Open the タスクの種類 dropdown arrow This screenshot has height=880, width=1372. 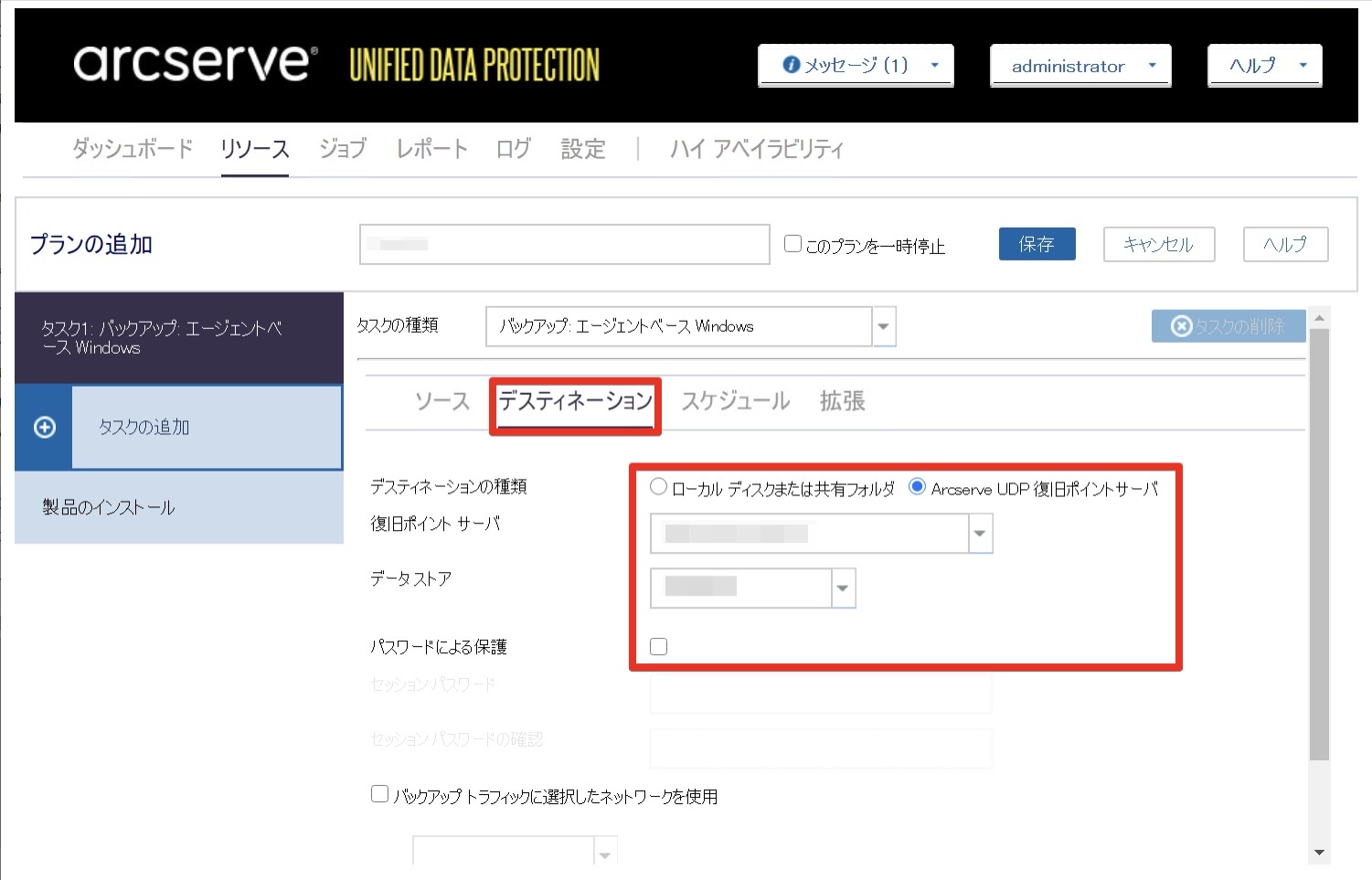[884, 326]
